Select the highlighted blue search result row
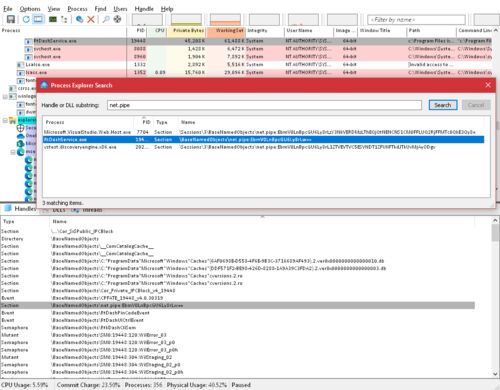The height and width of the screenshot is (390, 500). point(263,140)
